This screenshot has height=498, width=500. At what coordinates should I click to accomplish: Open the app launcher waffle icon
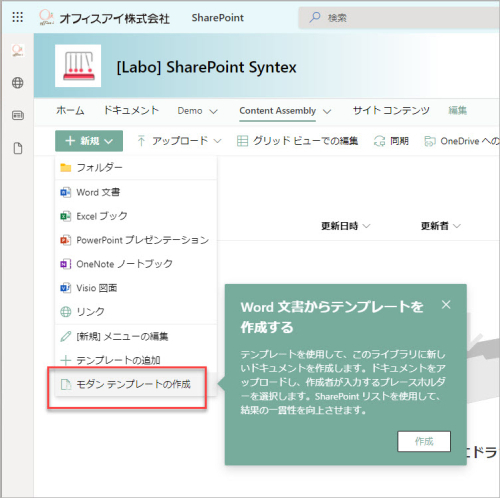18,17
